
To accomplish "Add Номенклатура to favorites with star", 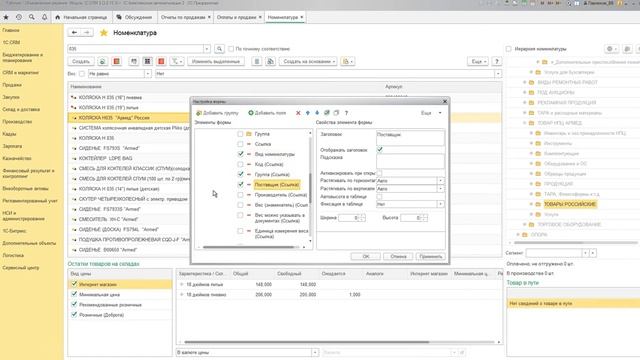I will point(104,33).
